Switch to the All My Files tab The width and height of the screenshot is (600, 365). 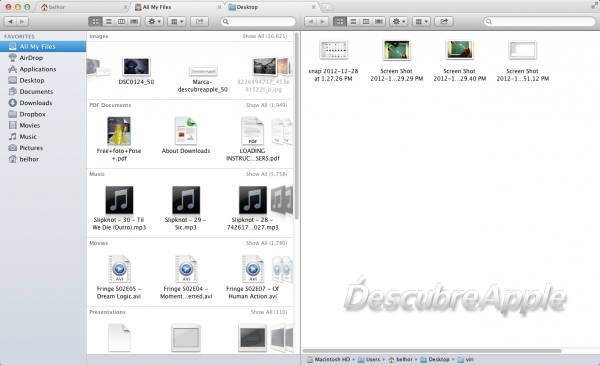[x=177, y=7]
